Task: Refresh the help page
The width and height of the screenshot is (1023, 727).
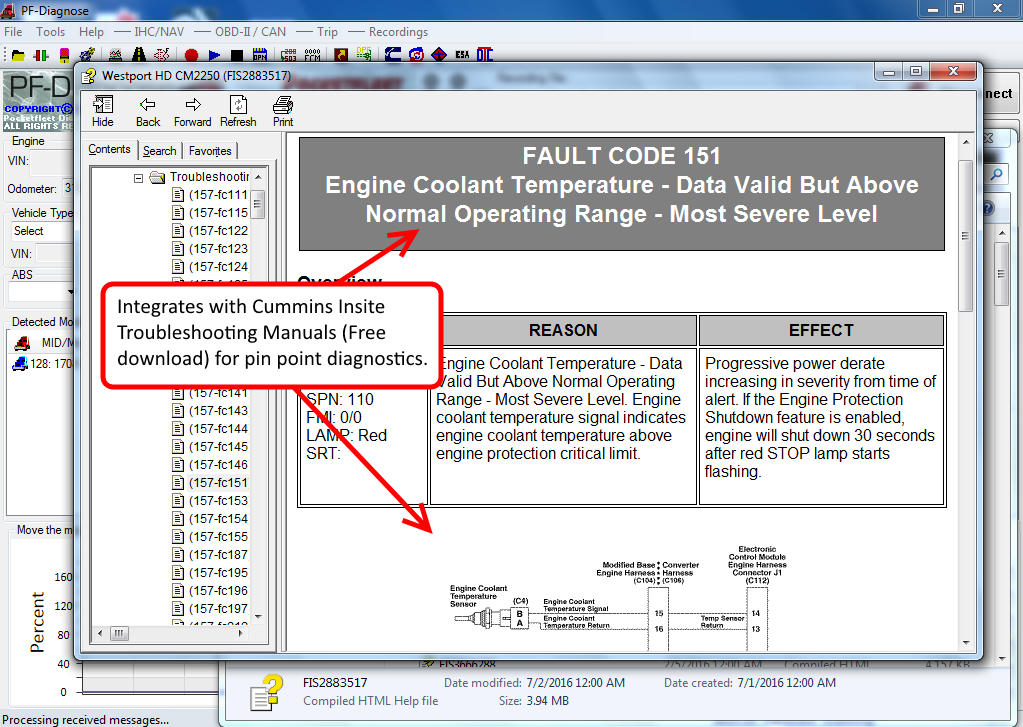Action: point(238,111)
